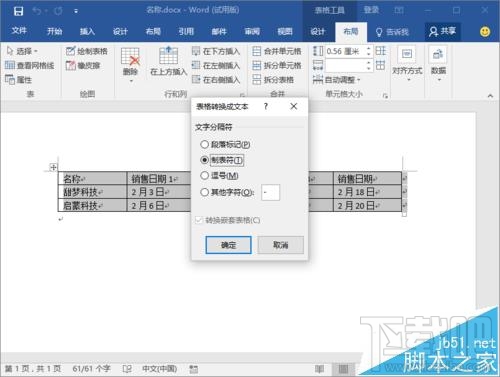Select the 逗号(M) radio option
This screenshot has width=500, height=377.
tap(219, 175)
